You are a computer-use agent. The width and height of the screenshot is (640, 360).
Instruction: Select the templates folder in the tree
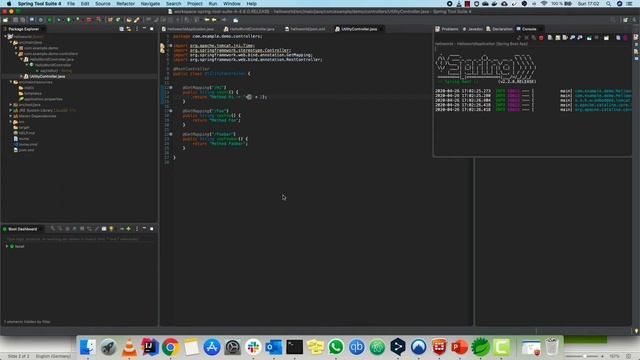33,93
